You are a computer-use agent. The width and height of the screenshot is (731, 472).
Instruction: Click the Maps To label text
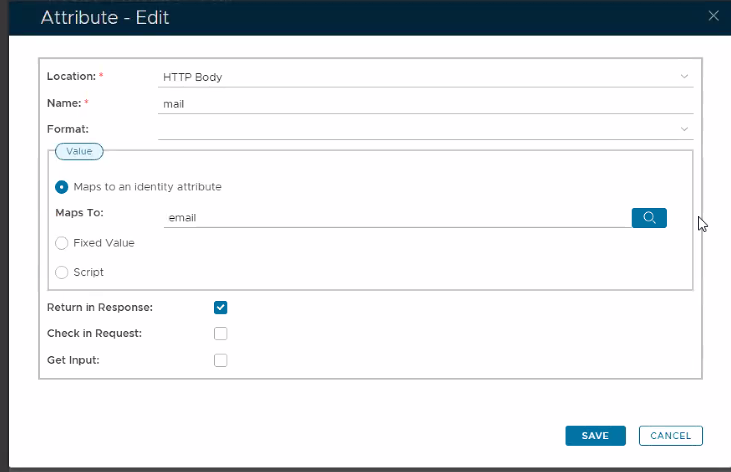80,213
